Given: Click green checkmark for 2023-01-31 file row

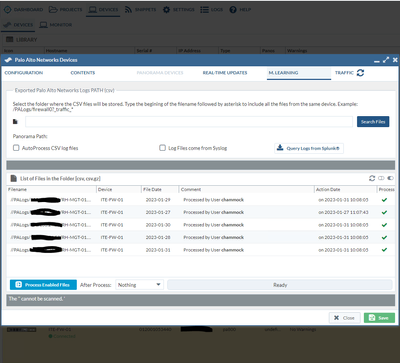Looking at the screenshot, I should (384, 250).
